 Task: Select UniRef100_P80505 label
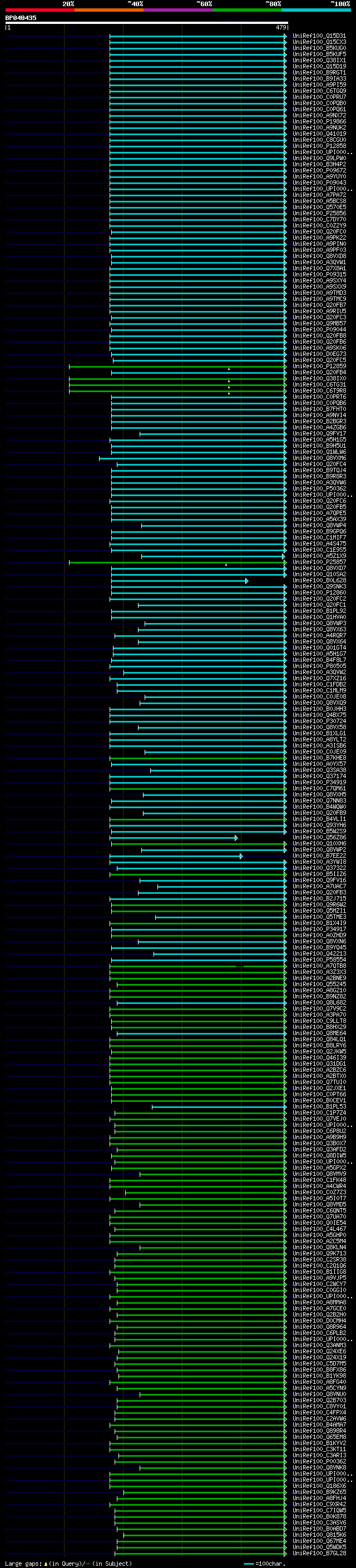[x=319, y=666]
